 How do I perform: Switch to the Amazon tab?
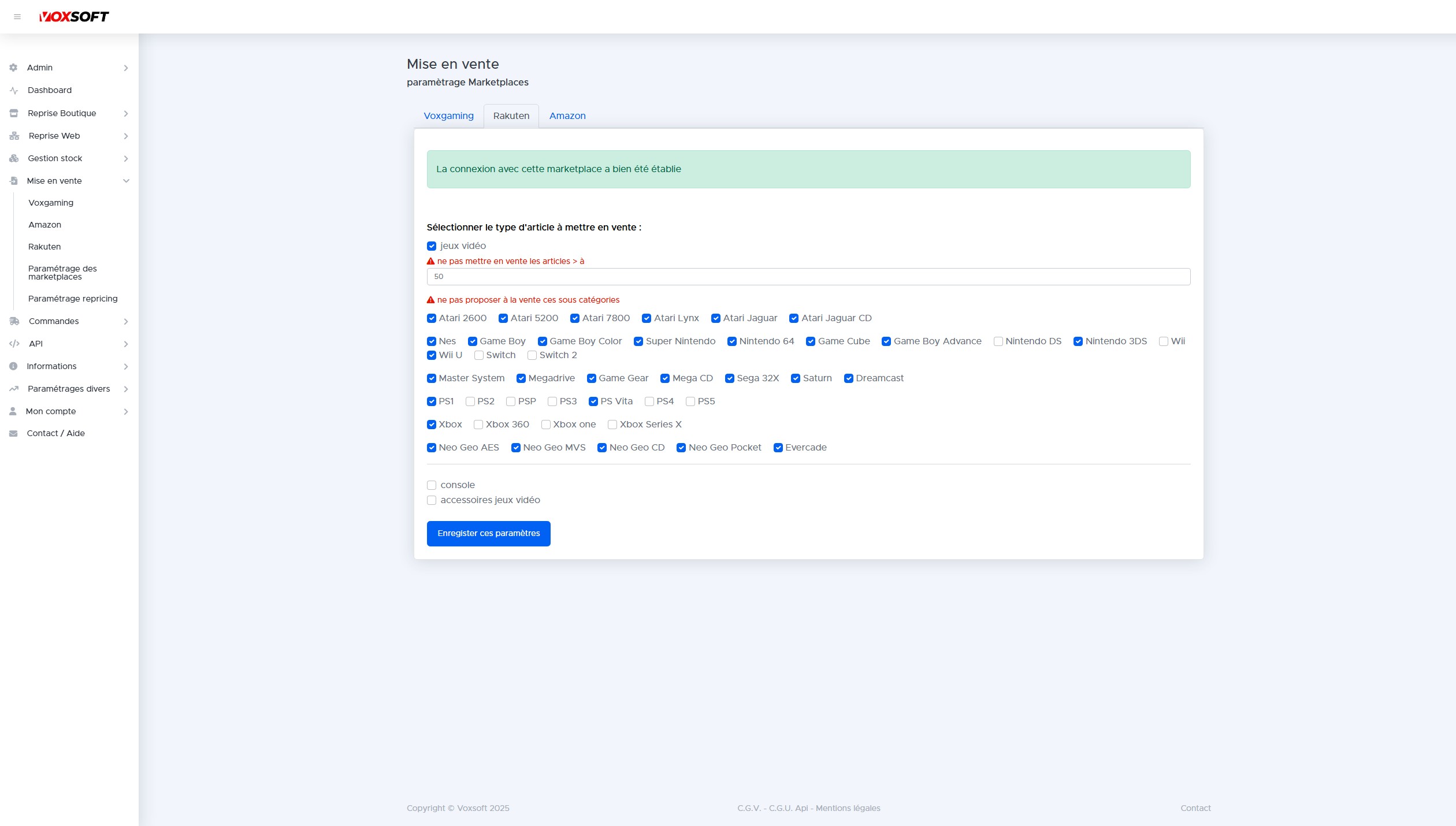tap(567, 116)
